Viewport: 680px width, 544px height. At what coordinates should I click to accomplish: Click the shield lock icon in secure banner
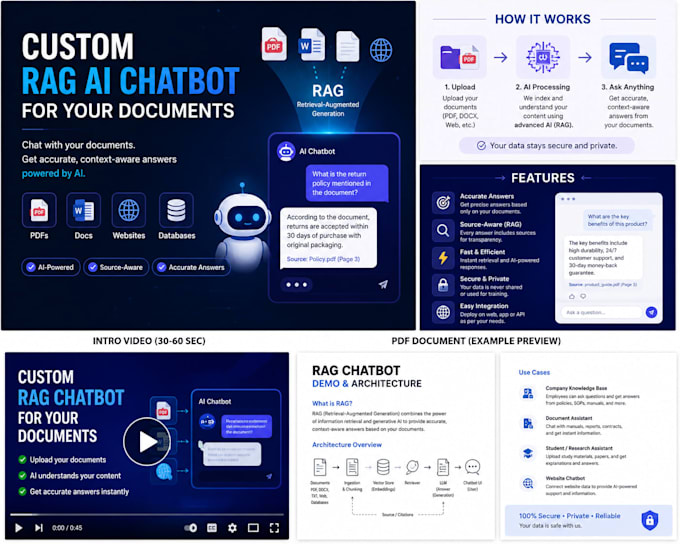pyautogui.click(x=650, y=520)
